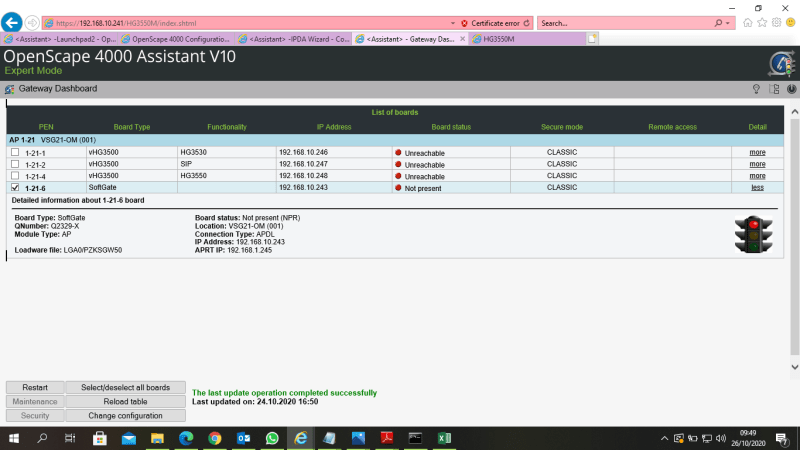Switch to the IPDA Wizard tab
This screenshot has height=450, width=800.
coord(293,39)
